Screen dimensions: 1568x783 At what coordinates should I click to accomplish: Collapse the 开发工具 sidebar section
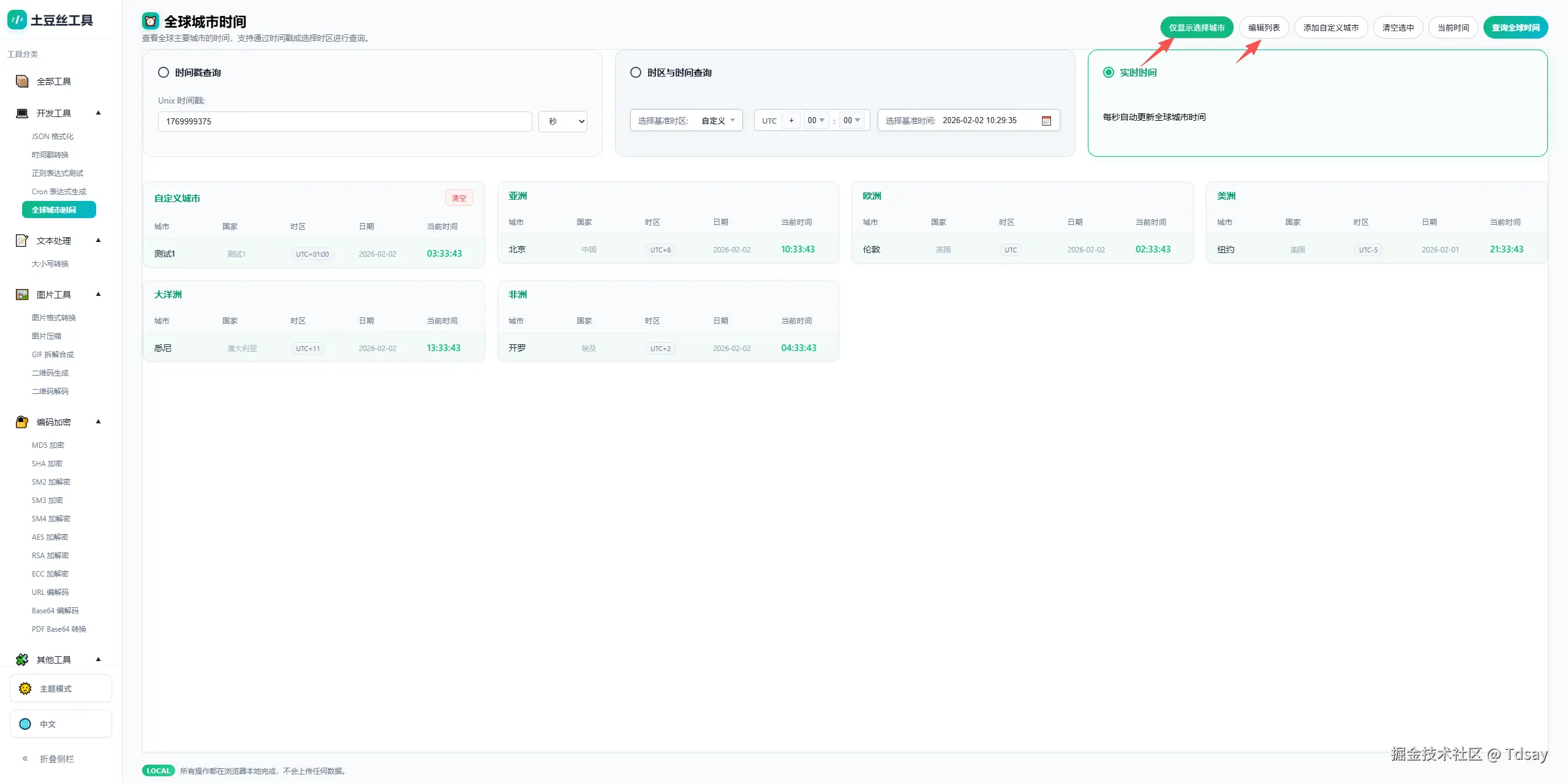[x=98, y=113]
